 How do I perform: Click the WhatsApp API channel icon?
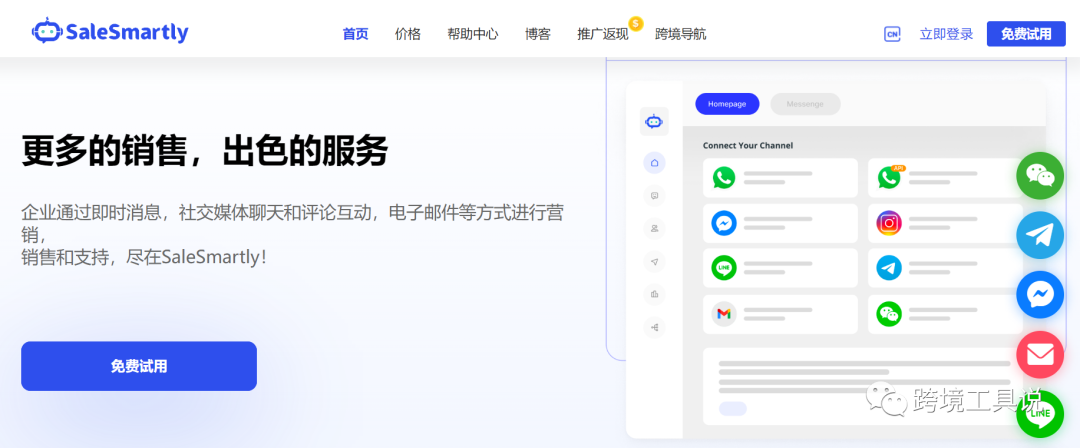click(x=889, y=178)
